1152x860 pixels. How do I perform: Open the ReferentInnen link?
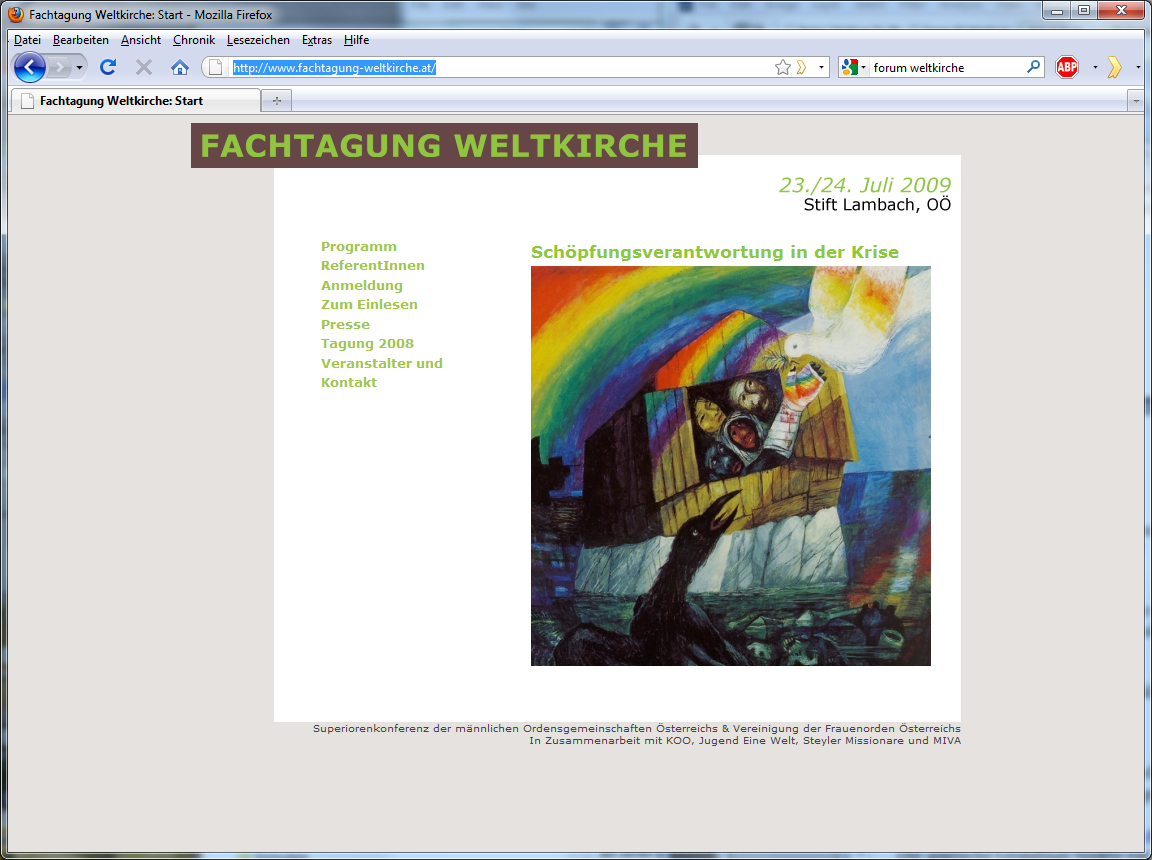coord(372,266)
